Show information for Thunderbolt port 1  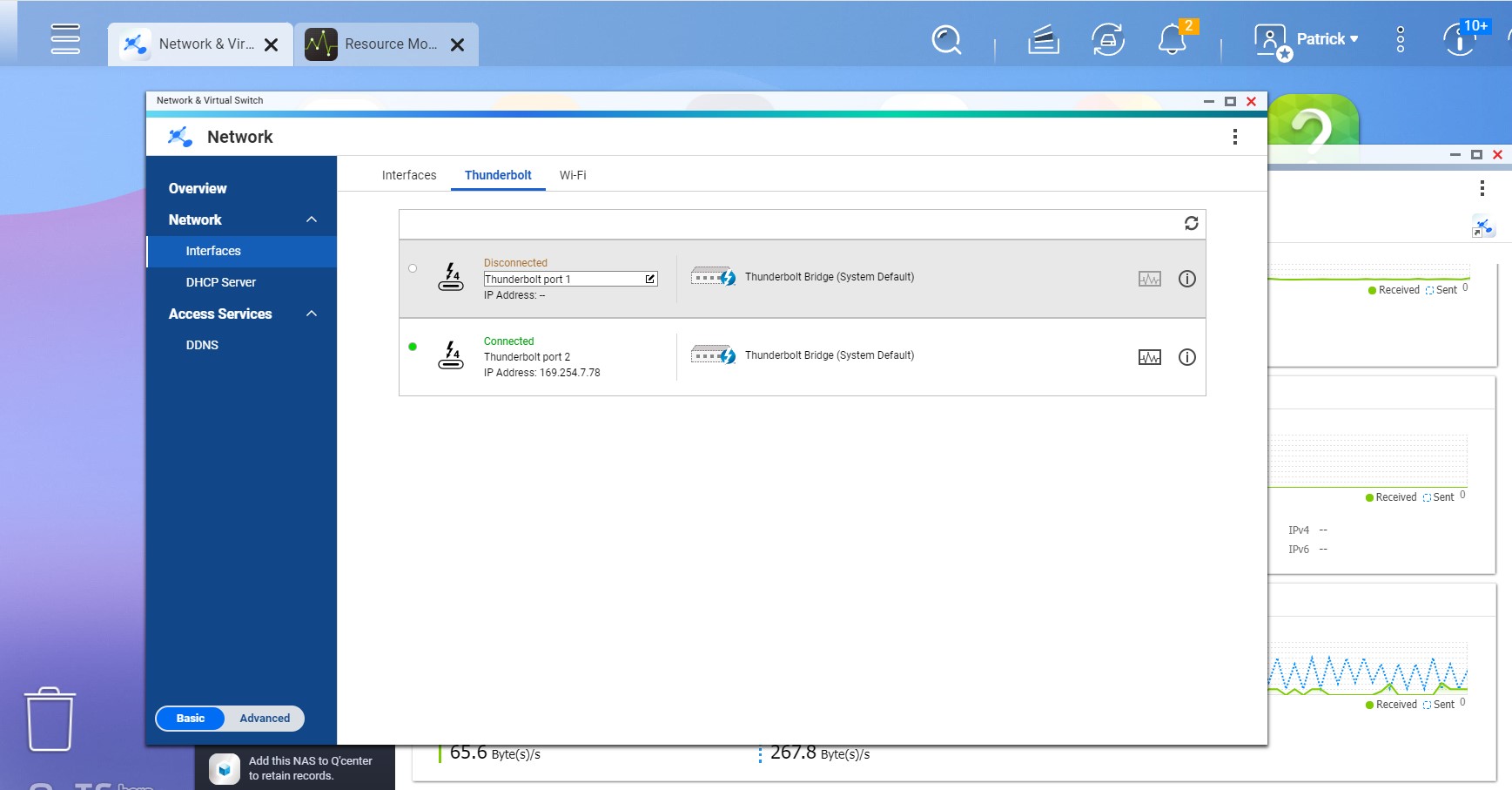click(x=1187, y=279)
